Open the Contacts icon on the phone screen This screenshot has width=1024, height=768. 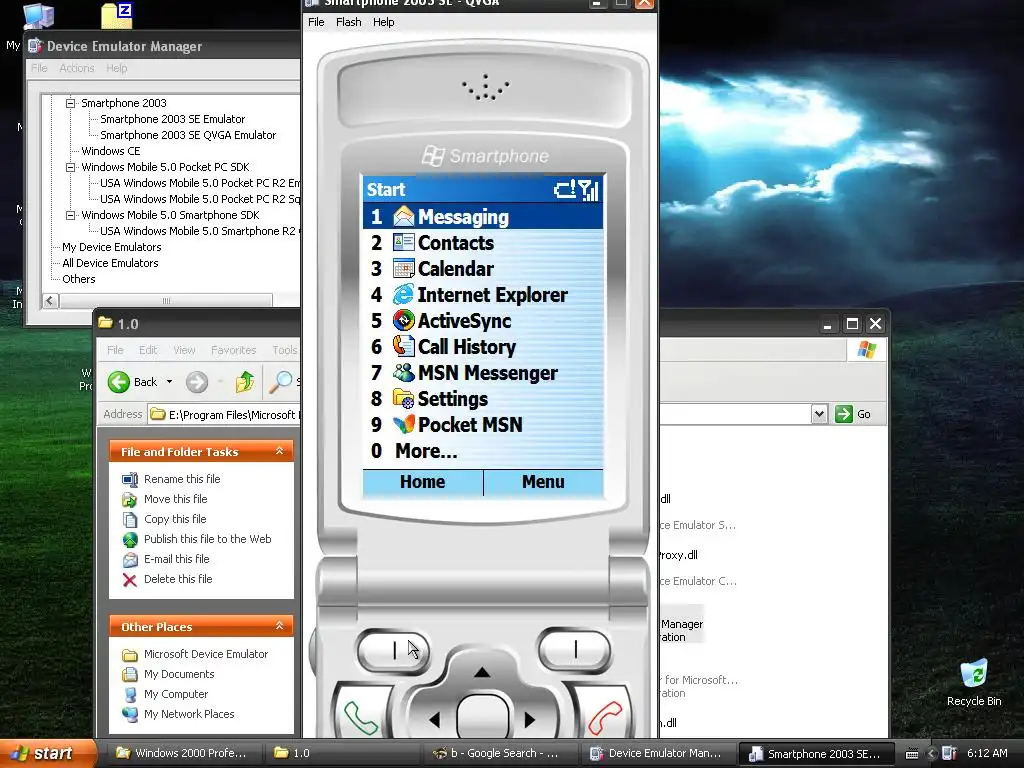404,242
